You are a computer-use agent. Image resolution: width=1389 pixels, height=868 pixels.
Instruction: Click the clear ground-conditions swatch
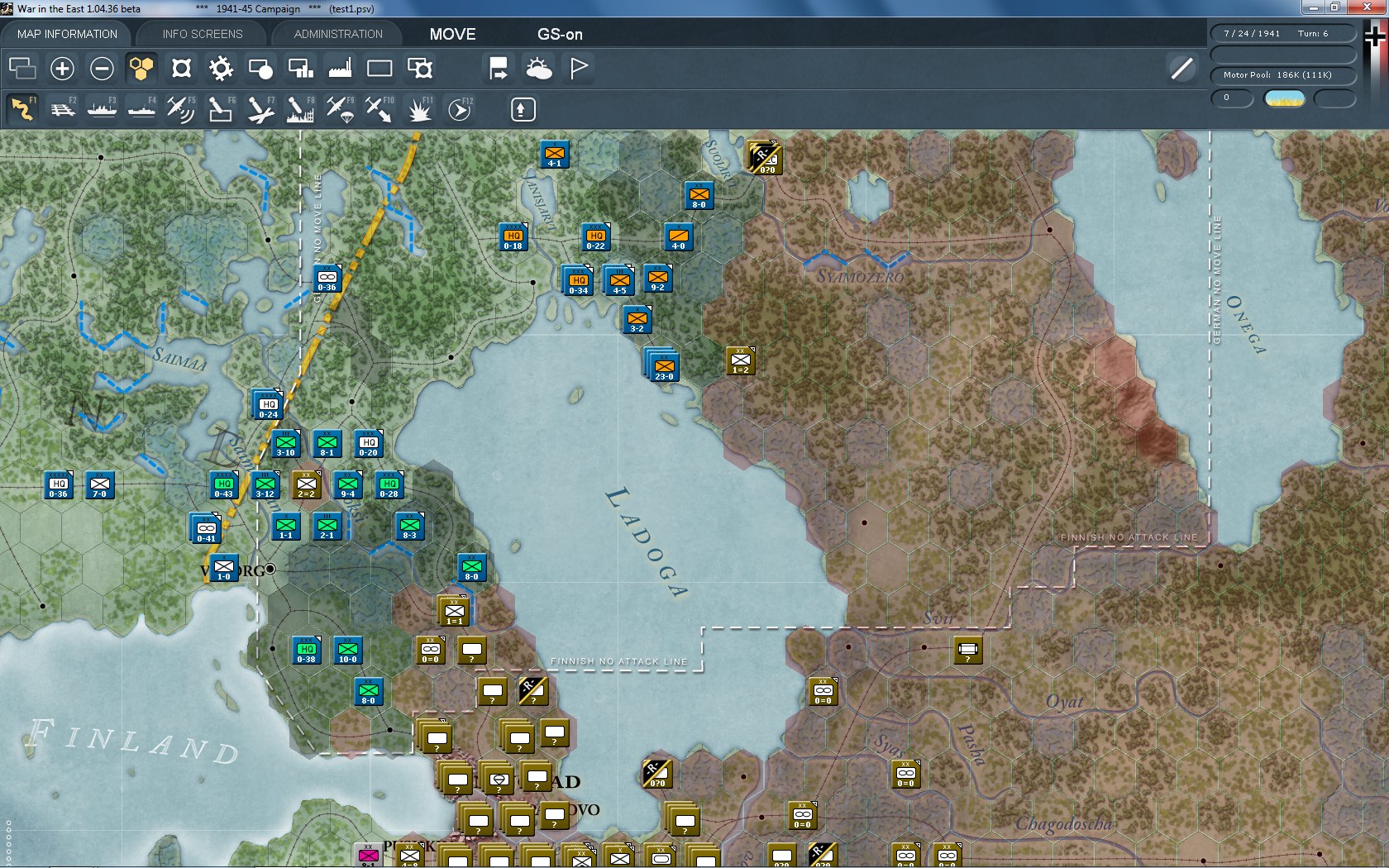1285,99
